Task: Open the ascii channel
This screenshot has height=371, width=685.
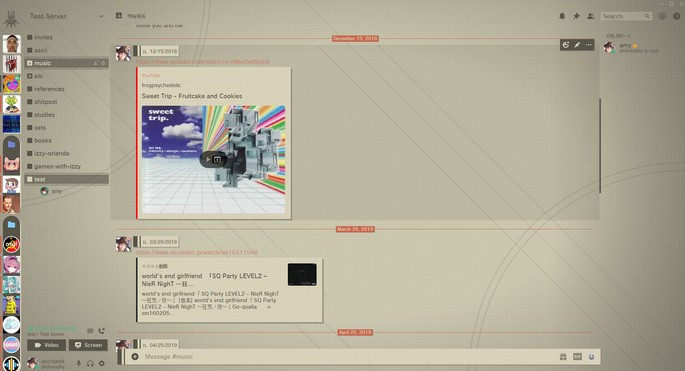Action: click(66, 50)
